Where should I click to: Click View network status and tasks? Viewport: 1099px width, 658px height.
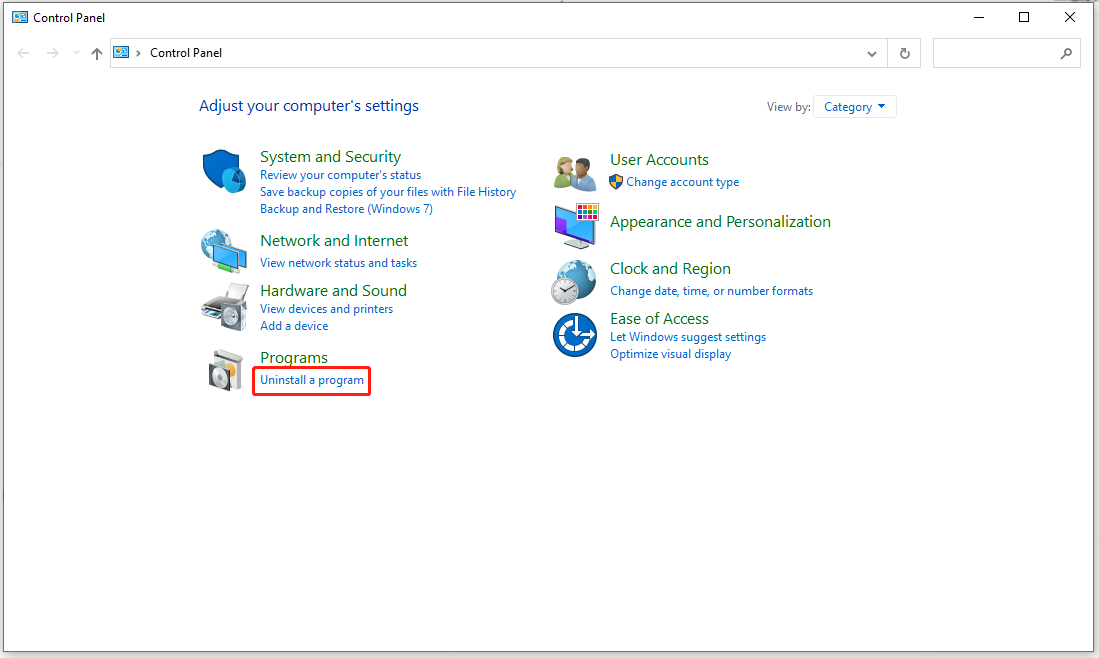click(338, 263)
